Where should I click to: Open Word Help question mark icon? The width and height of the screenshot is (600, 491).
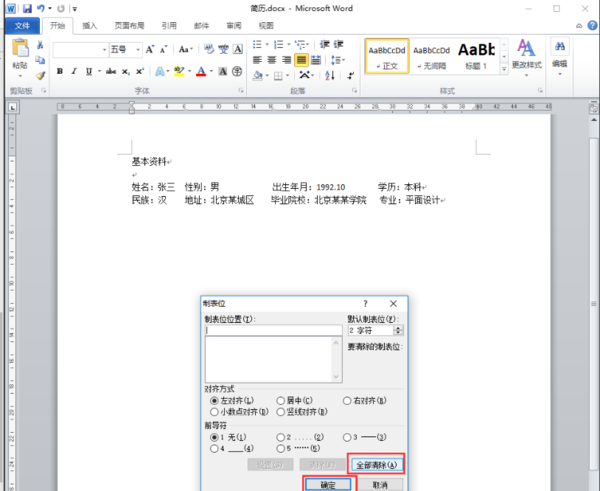click(592, 26)
